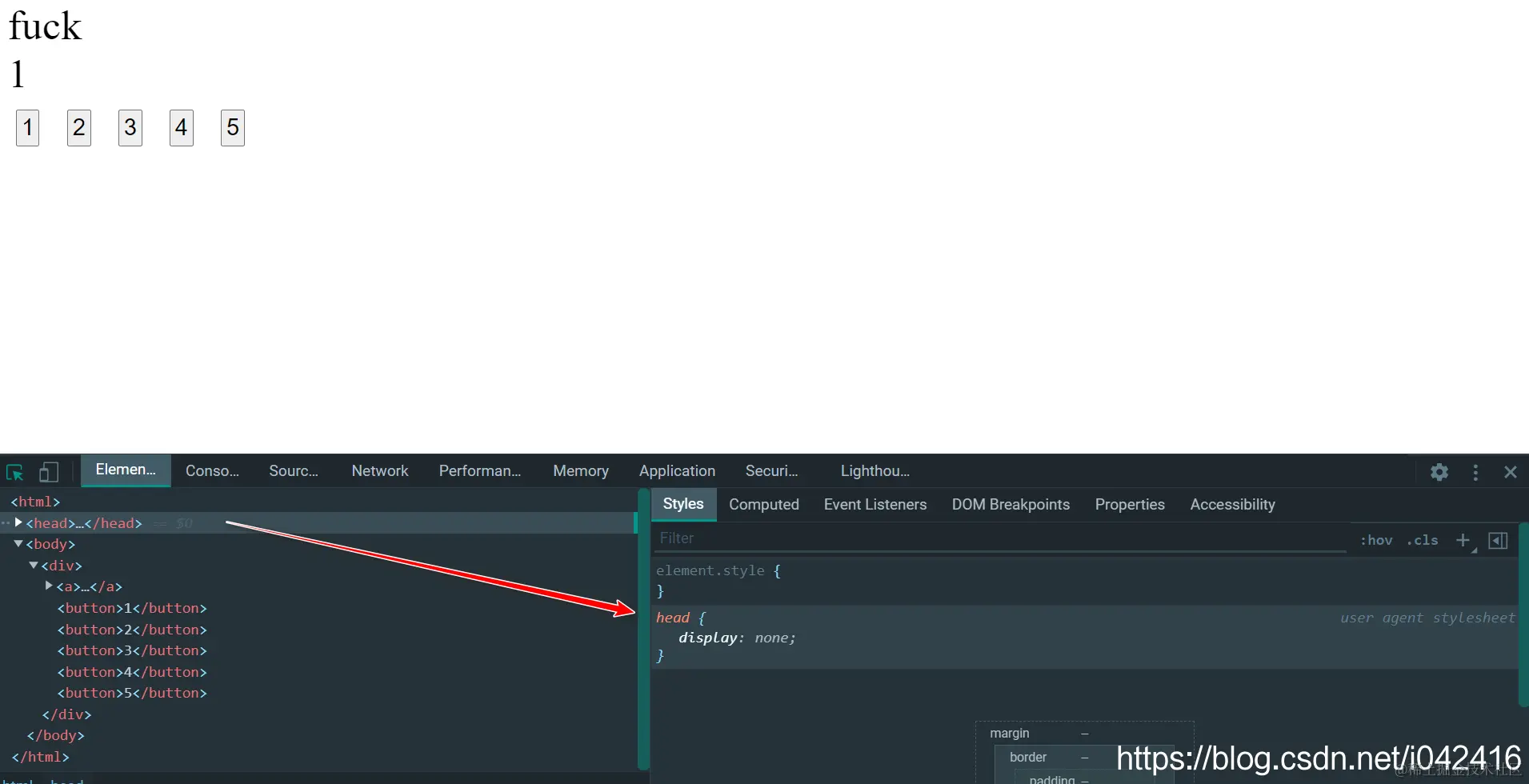Collapse the body element node
Screen dimensions: 1529x784
(x=18, y=543)
